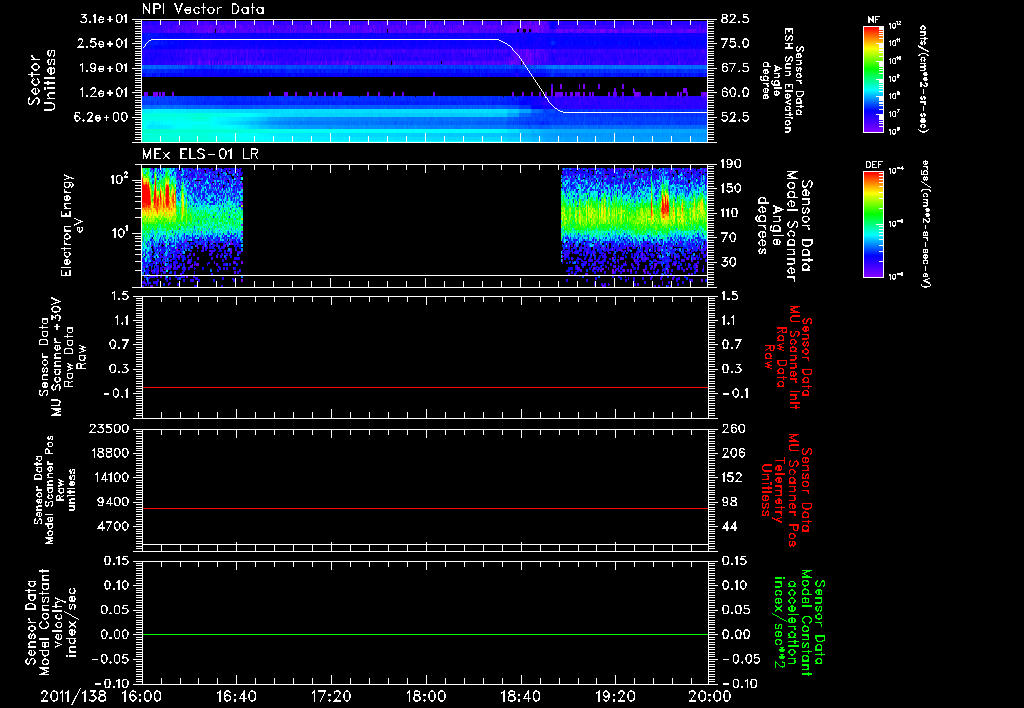Click the red 'MU Scanner Inh Raw Data' label
Screen dimensions: 1024x708
[x=788, y=357]
